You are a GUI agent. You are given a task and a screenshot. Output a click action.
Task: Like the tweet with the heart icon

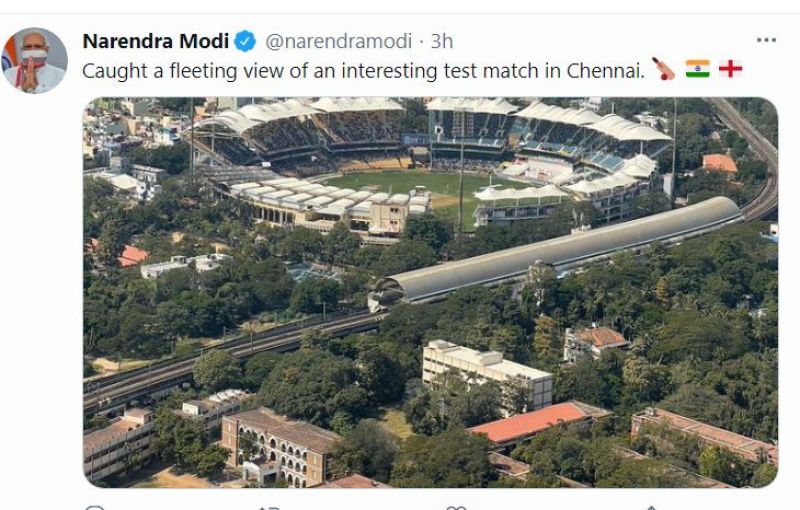pos(456,507)
